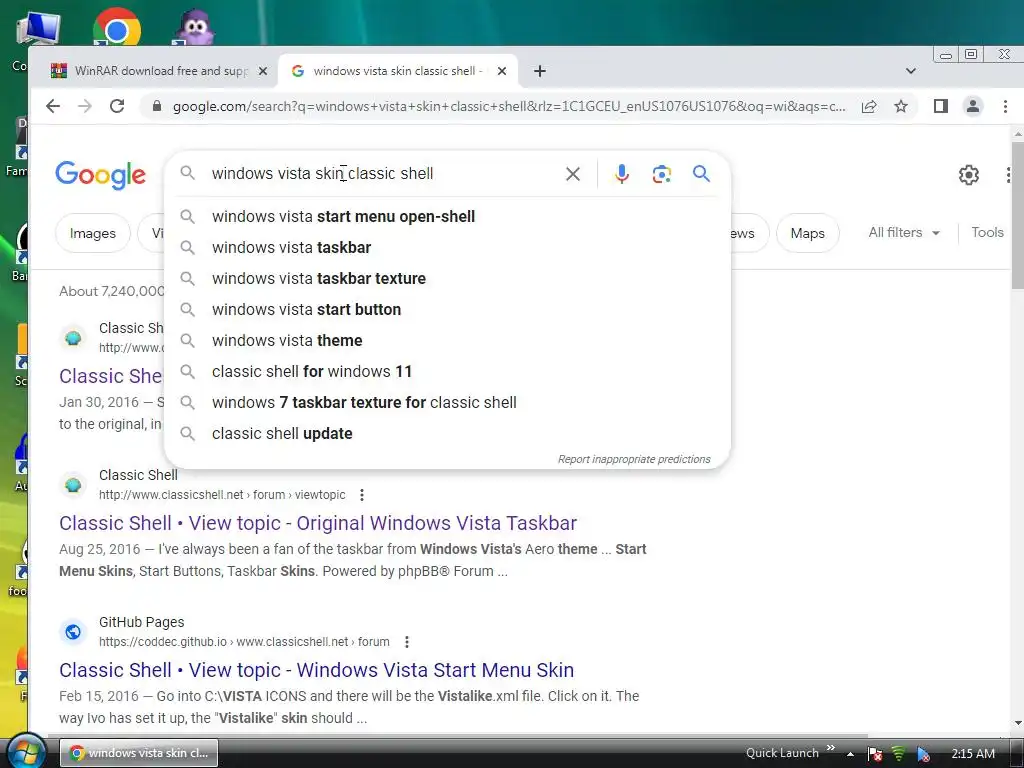Open a new tab
This screenshot has height=768, width=1024.
pyautogui.click(x=539, y=71)
